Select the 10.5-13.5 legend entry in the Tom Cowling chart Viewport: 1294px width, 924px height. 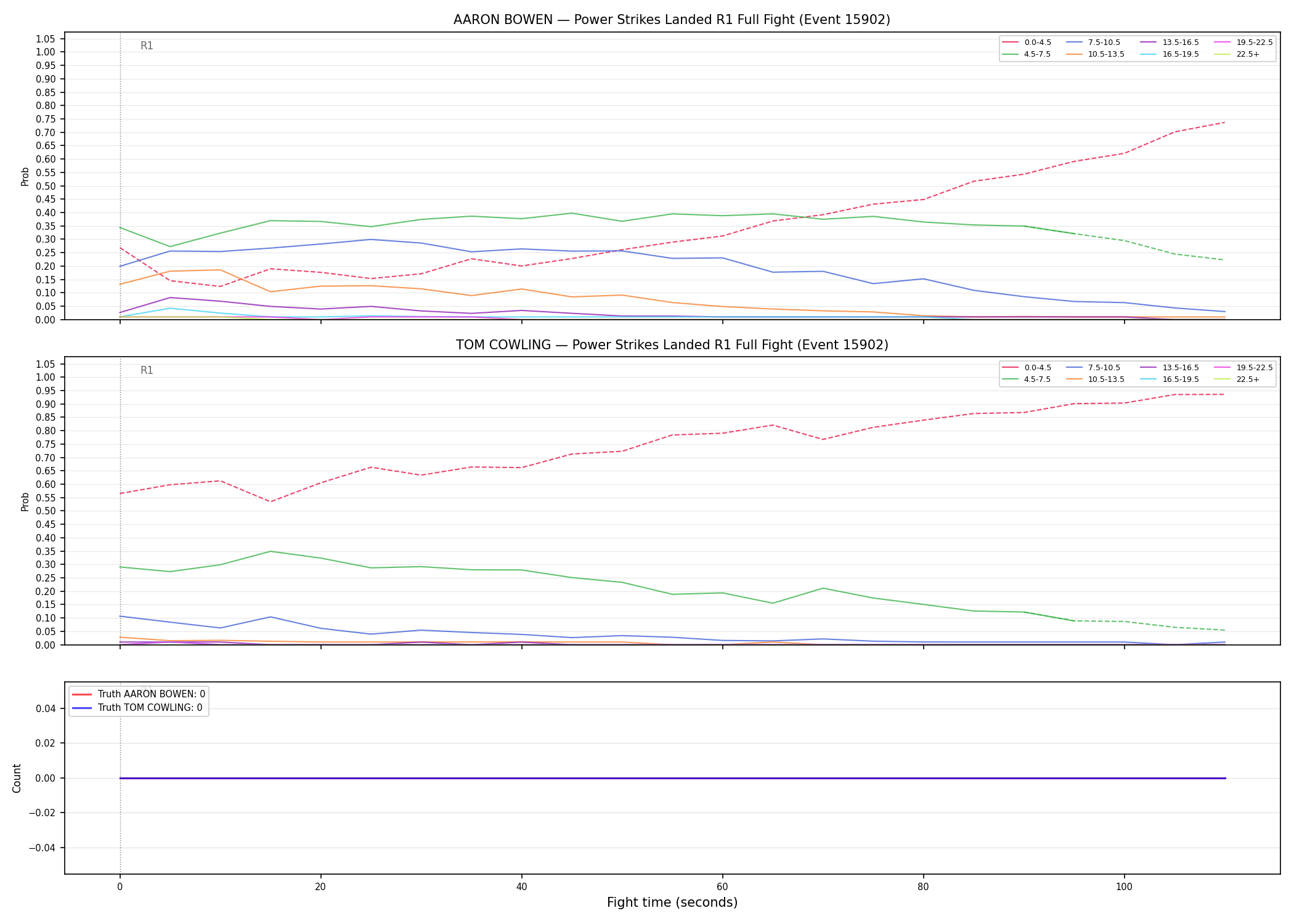click(x=1095, y=379)
